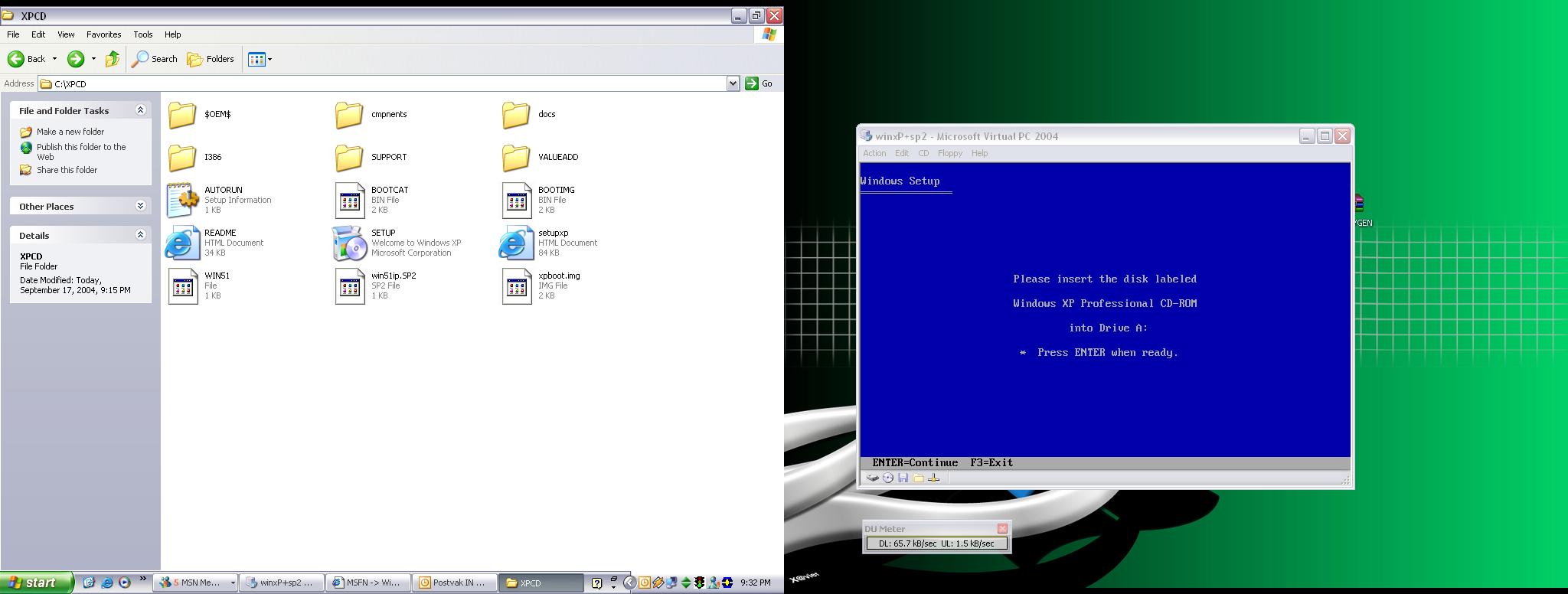Click Publish this folder to the Web

click(81, 152)
